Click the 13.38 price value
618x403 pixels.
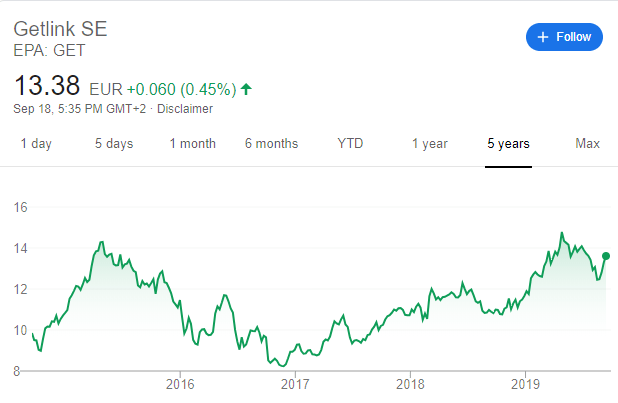pos(47,86)
